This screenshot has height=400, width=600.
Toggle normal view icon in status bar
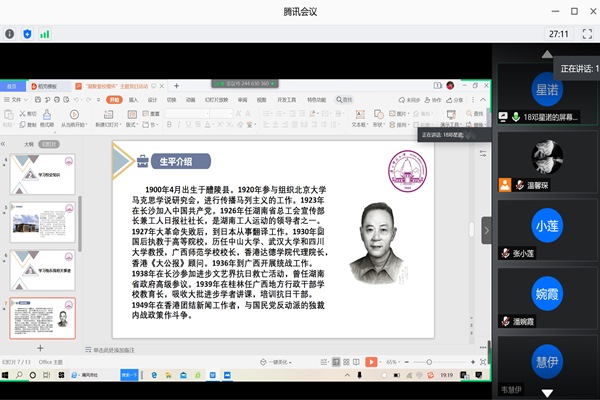click(336, 362)
